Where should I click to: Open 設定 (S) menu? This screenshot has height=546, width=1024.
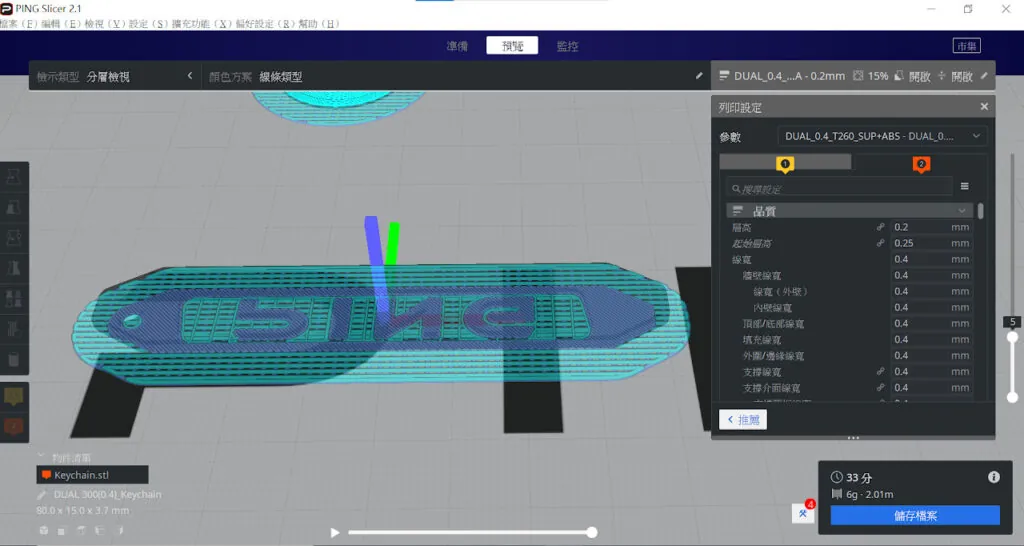coord(148,24)
